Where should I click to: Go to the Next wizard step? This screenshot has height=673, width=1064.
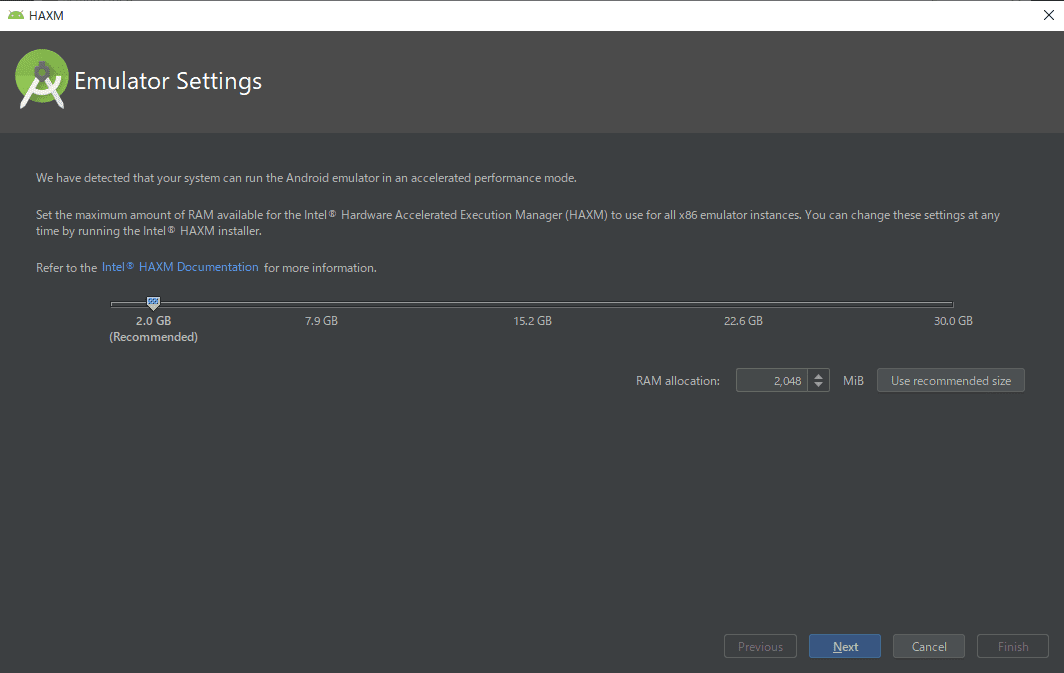coord(845,647)
